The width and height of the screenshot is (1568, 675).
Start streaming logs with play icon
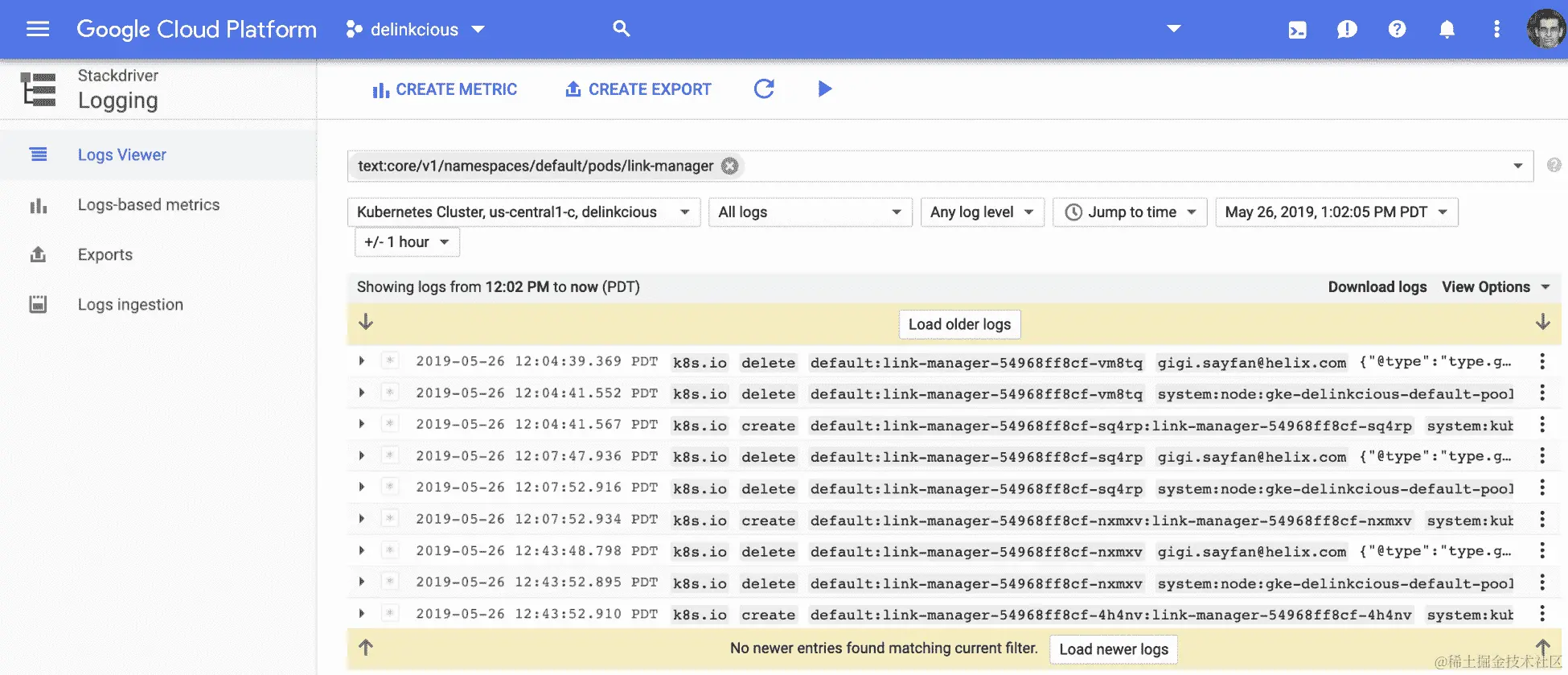[x=824, y=88]
